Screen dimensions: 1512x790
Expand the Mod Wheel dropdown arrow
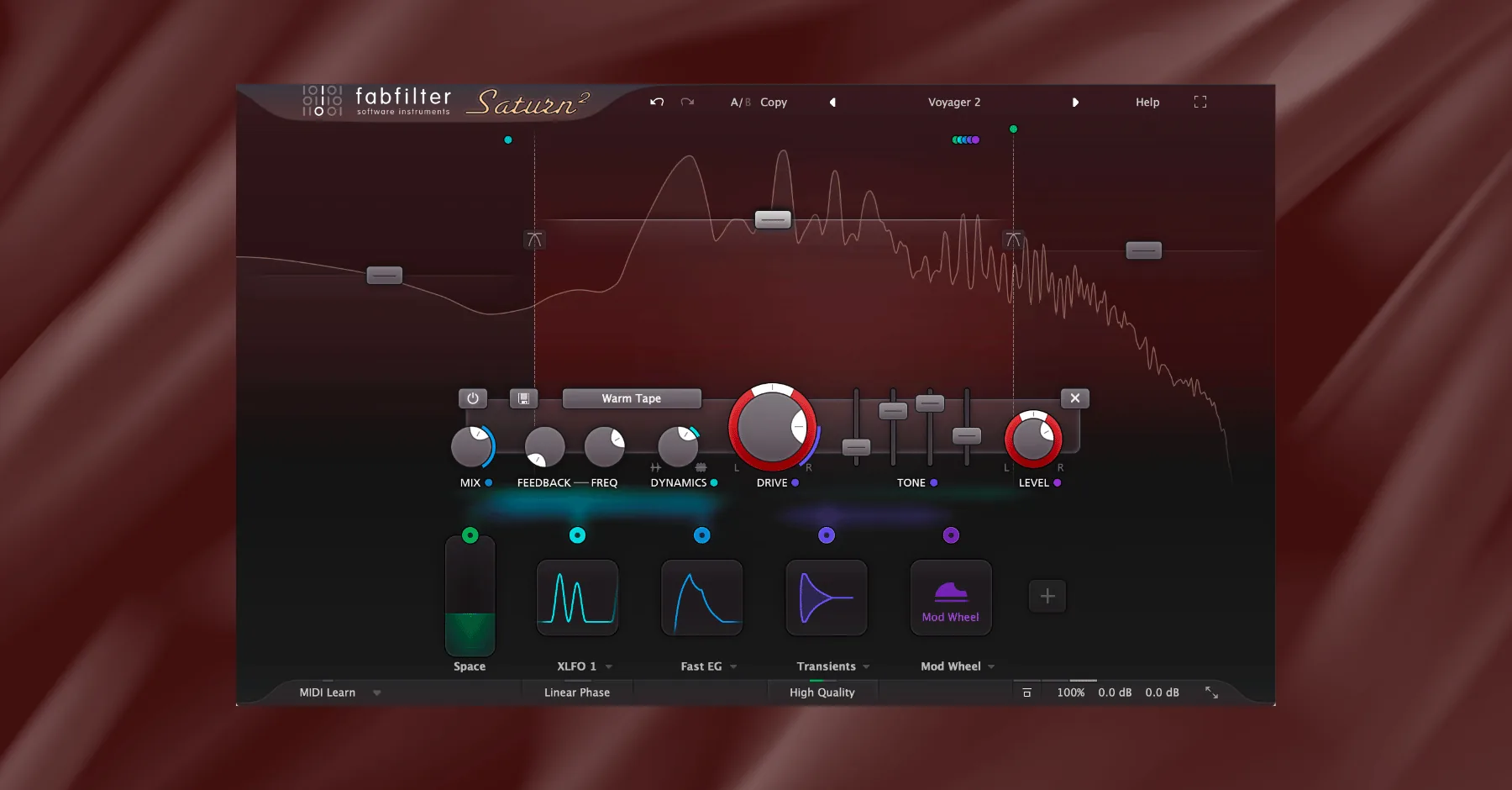[991, 666]
